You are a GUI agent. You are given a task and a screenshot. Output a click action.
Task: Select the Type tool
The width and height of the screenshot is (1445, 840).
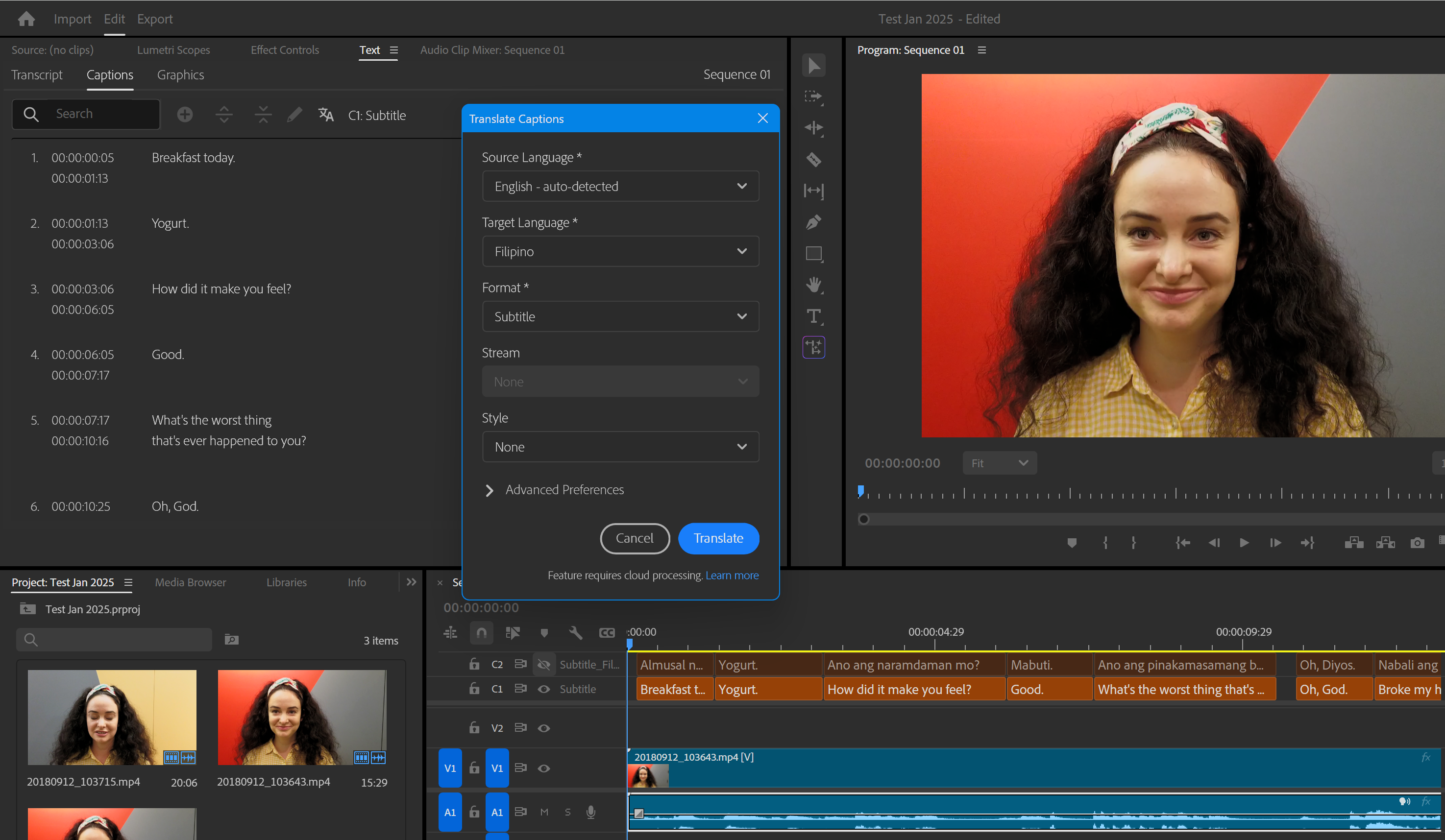point(813,316)
